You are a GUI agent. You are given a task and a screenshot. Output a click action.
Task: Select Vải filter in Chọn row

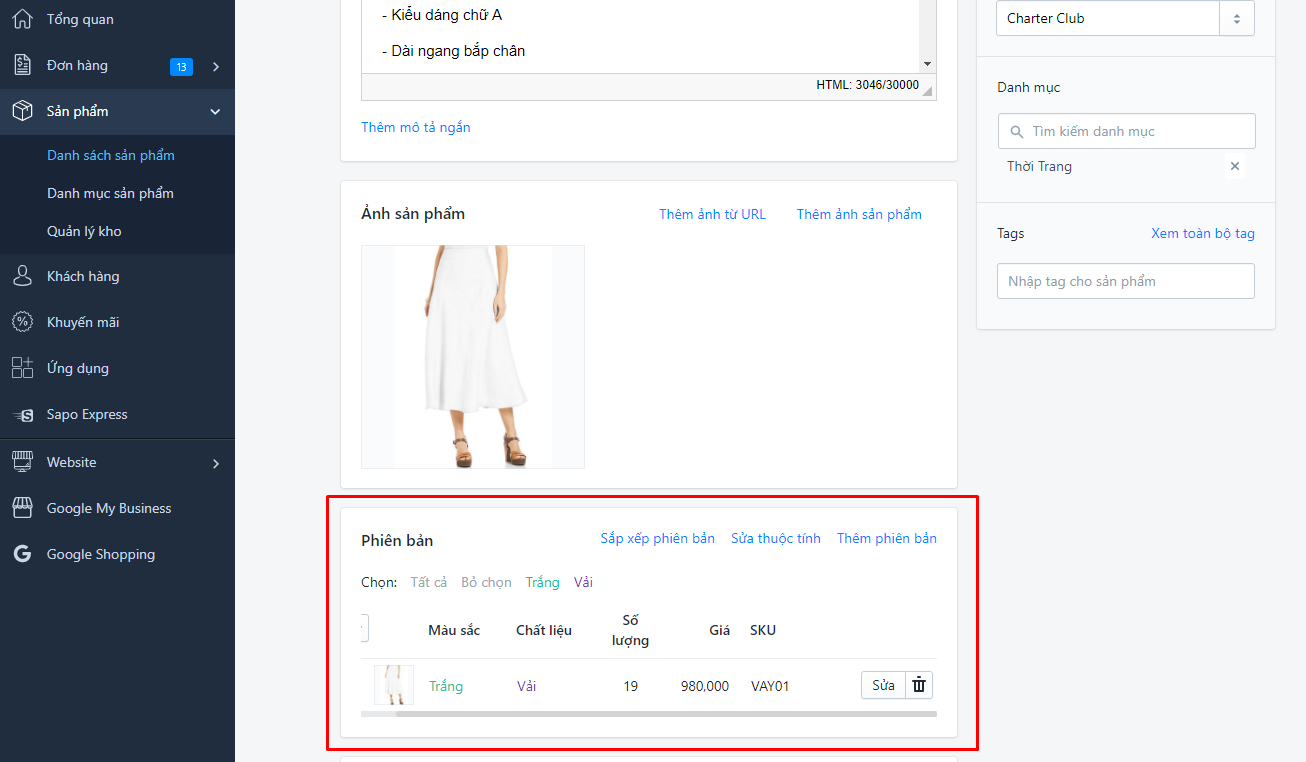coord(583,582)
